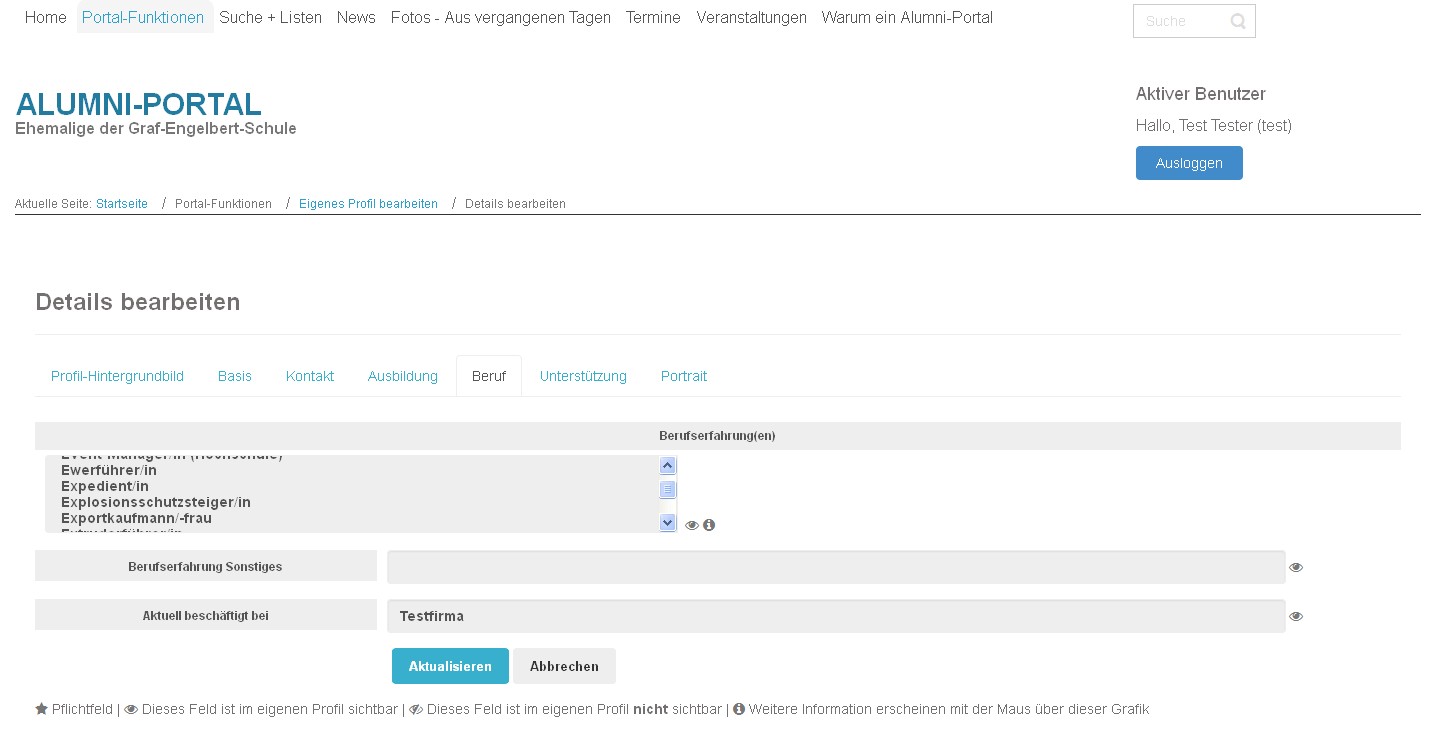Click the Berufserfahrung Sonstiges label
Screen dimensions: 1430x750
(x=205, y=566)
